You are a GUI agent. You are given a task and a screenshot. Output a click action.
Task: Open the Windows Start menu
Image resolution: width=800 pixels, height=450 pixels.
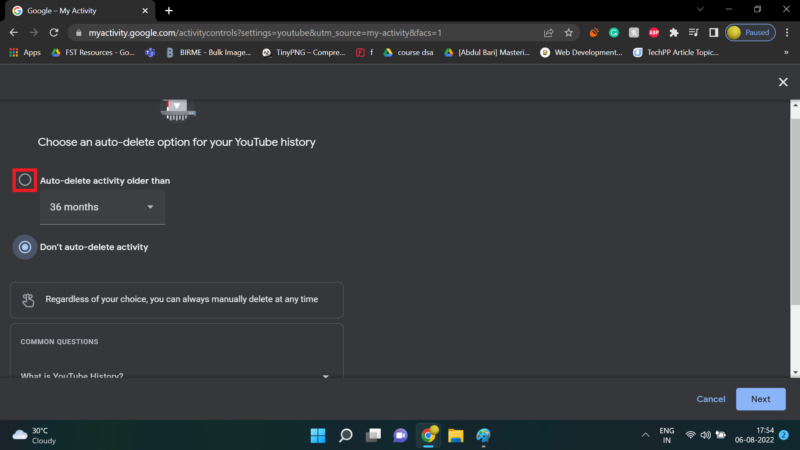[318, 435]
